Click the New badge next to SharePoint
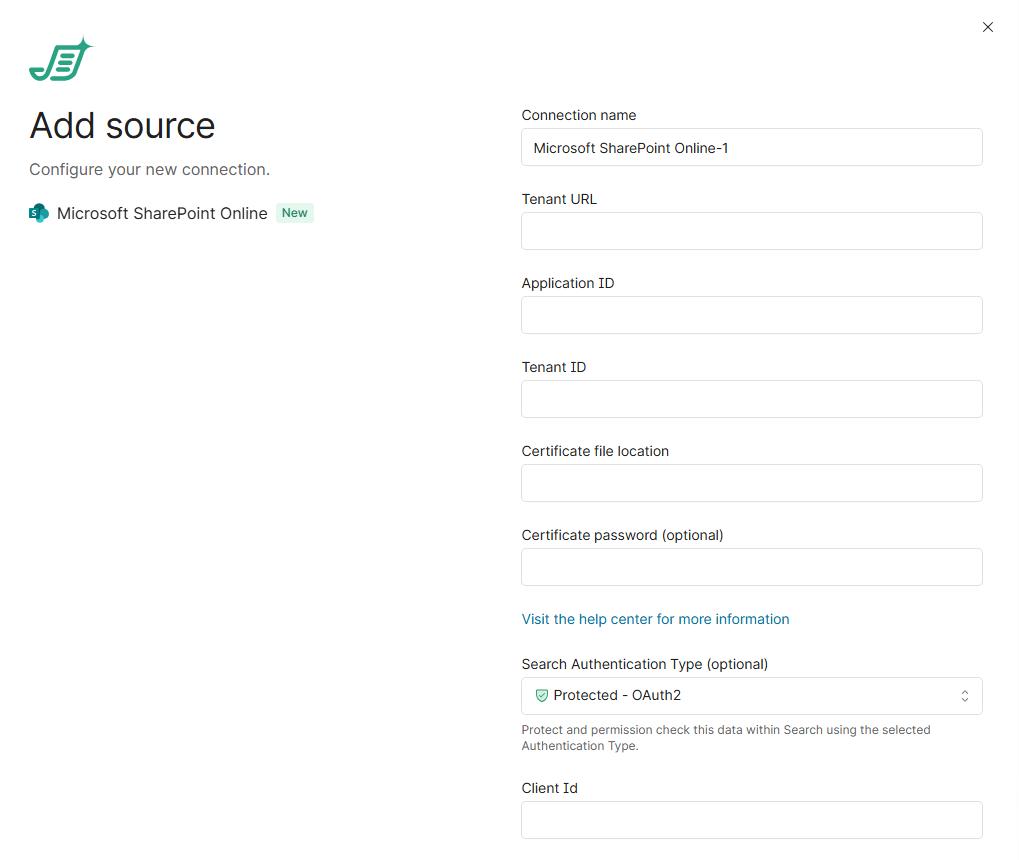The height and width of the screenshot is (860, 1019). click(294, 213)
